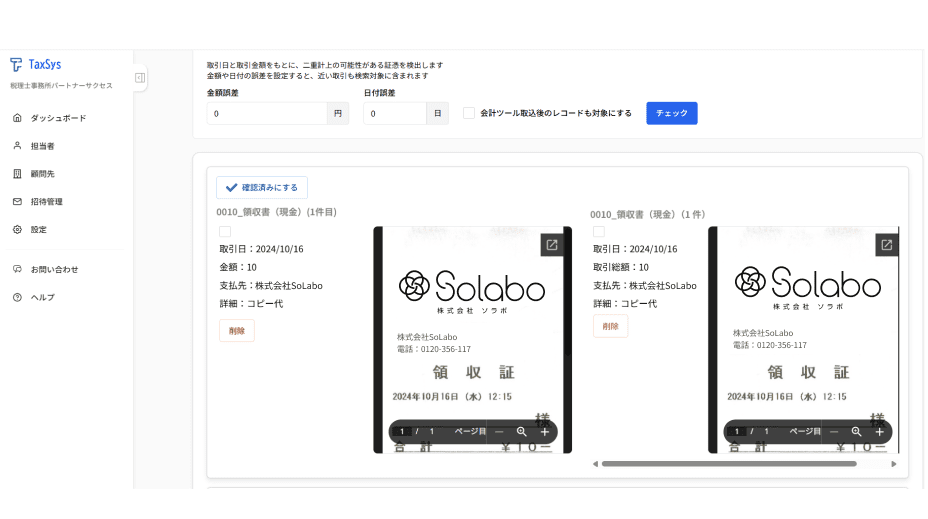The image size is (928, 519).
Task: Go to 顧問先 in the sidebar
Action: pyautogui.click(x=42, y=174)
